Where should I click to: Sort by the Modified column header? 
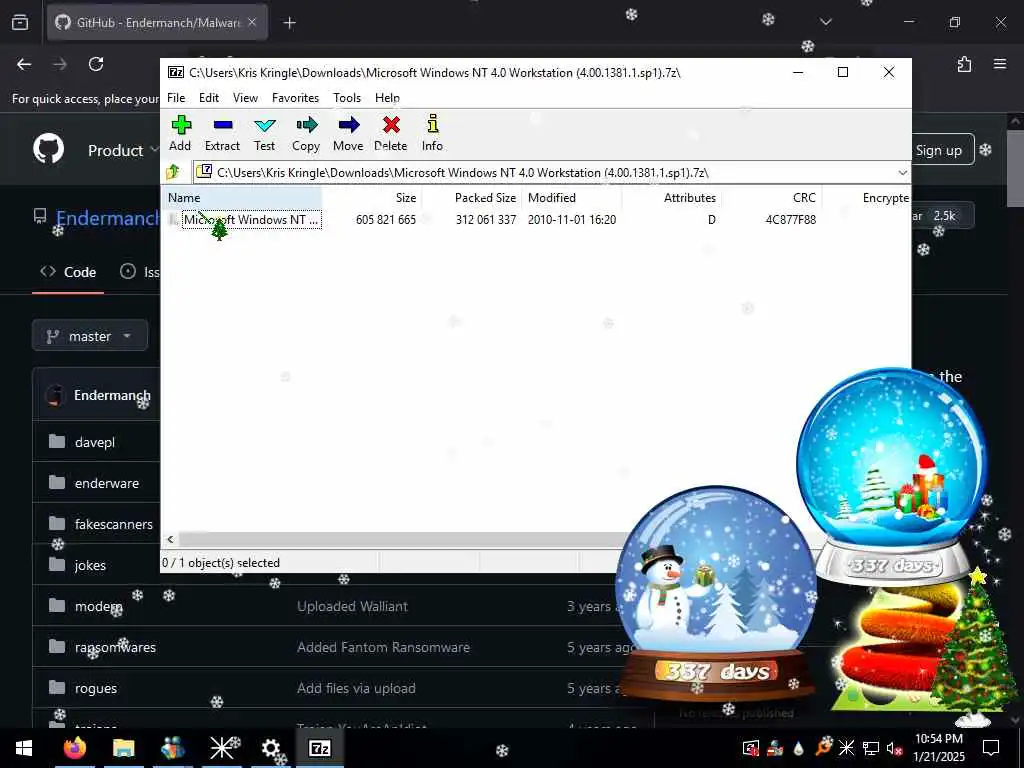pyautogui.click(x=571, y=198)
